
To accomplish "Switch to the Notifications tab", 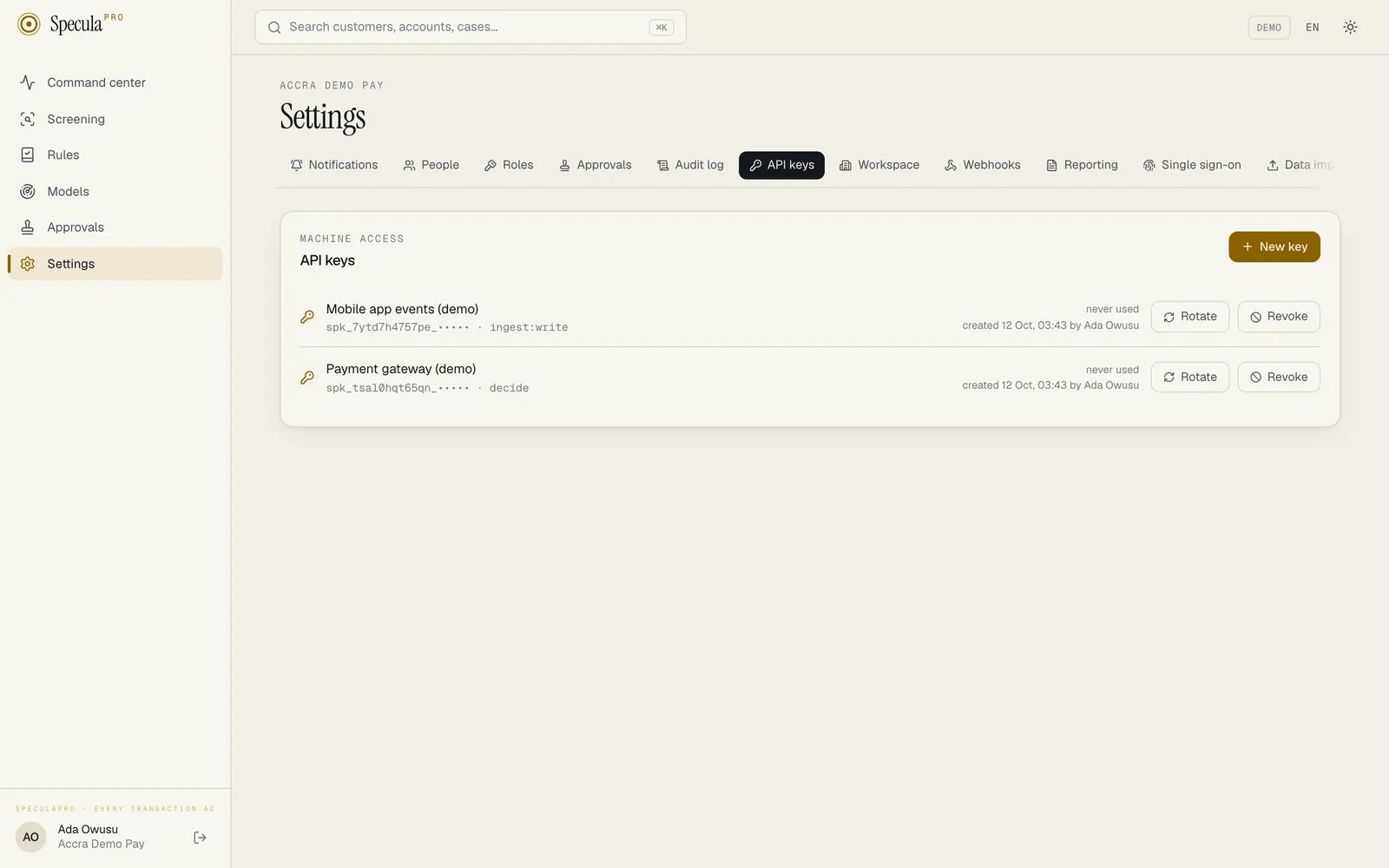I will 334,165.
